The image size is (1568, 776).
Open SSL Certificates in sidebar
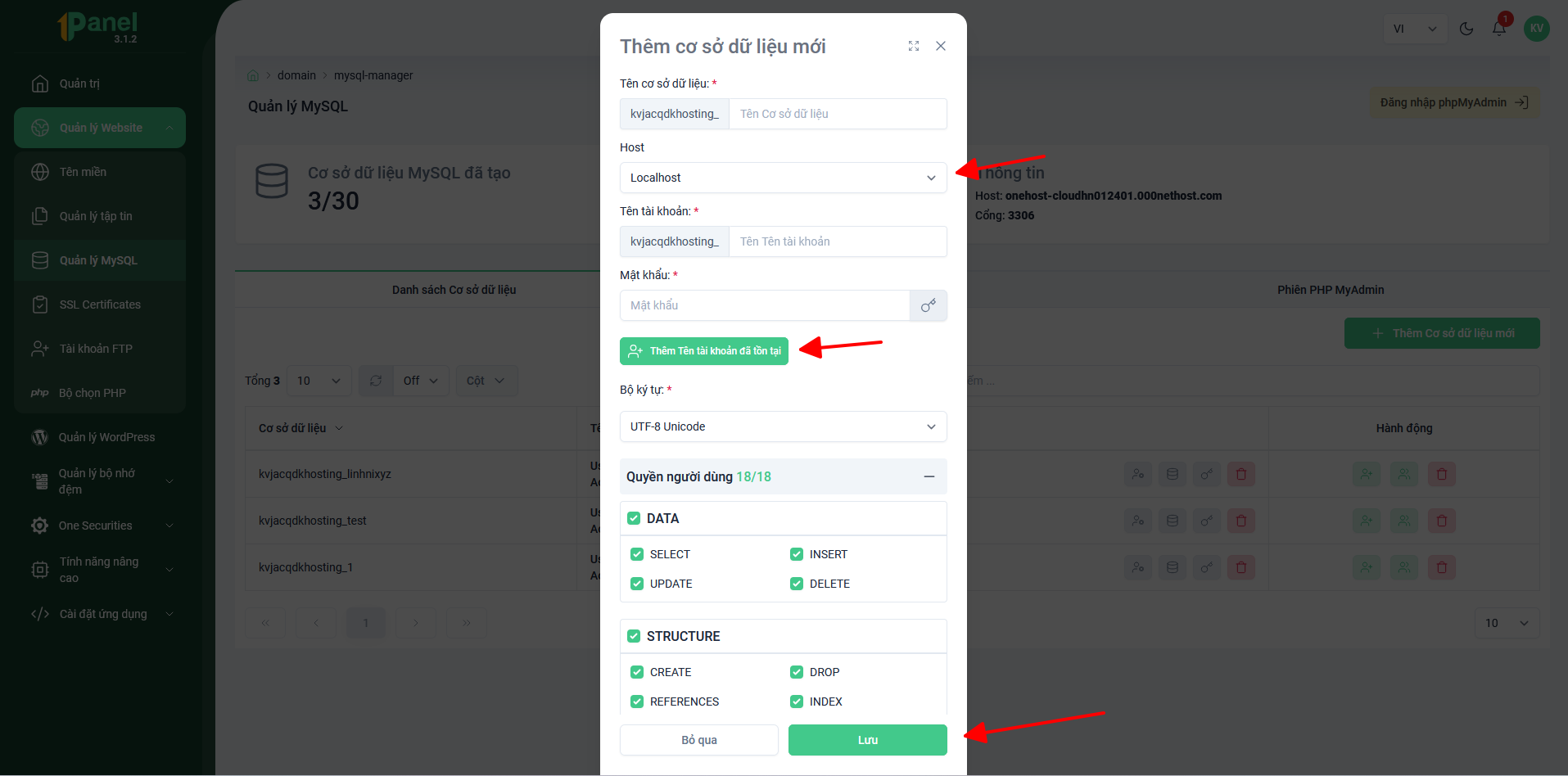point(100,305)
